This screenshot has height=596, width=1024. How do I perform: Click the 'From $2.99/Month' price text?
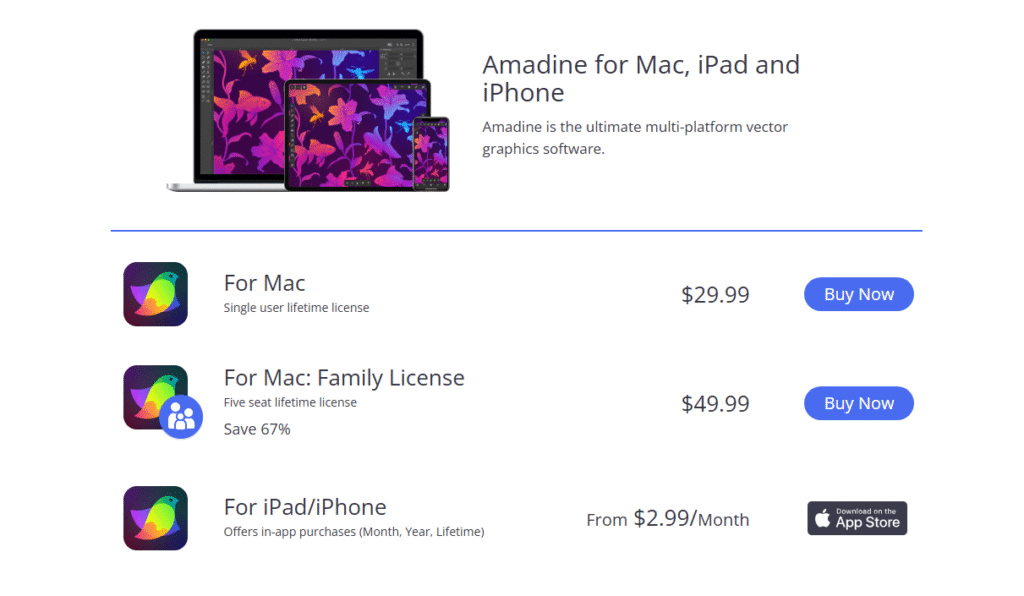click(x=667, y=519)
